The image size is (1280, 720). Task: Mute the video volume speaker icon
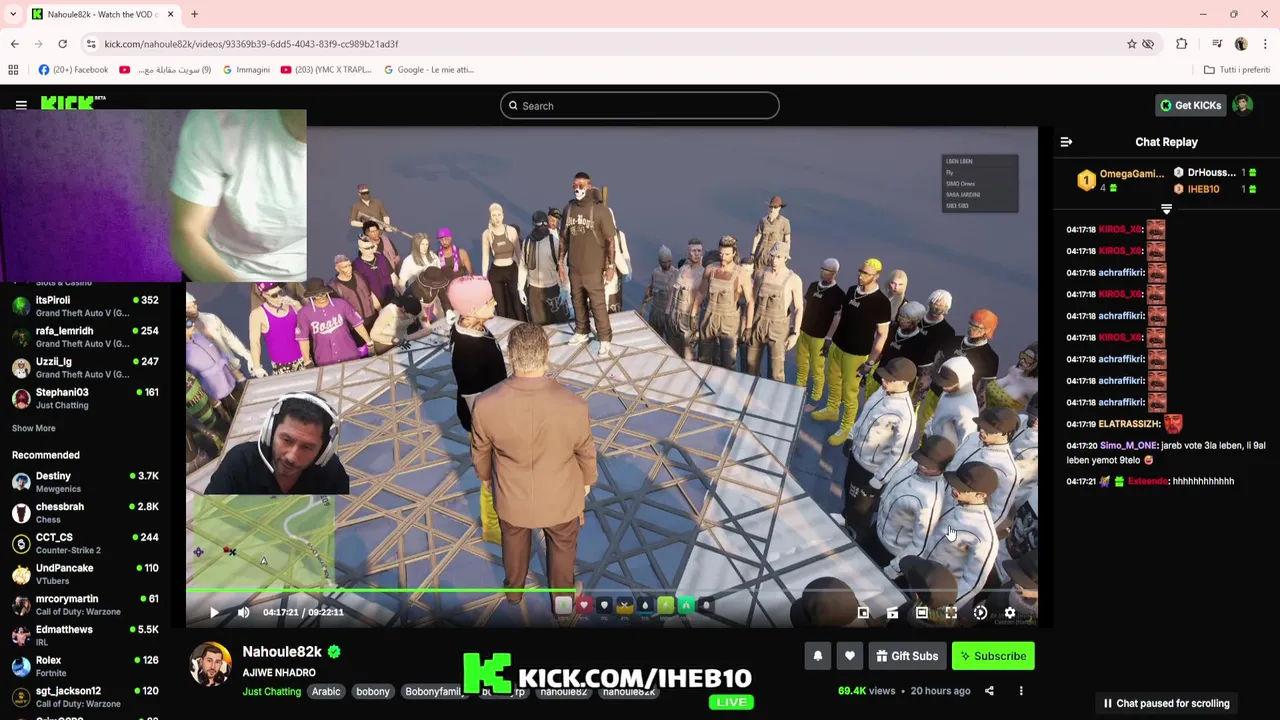(243, 612)
